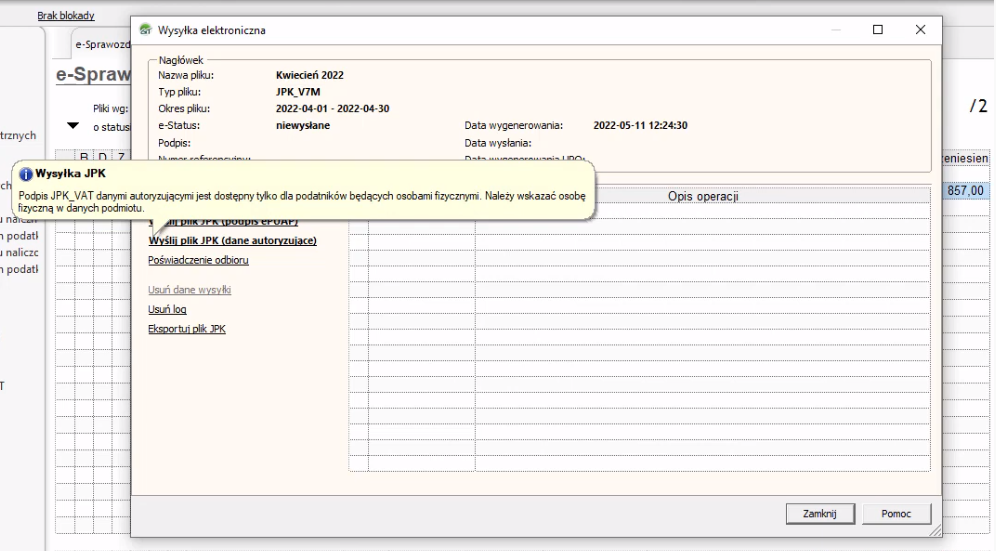Click the '2022-04-01 - 2022-04-30' period value
Image resolution: width=996 pixels, height=551 pixels.
(x=332, y=109)
